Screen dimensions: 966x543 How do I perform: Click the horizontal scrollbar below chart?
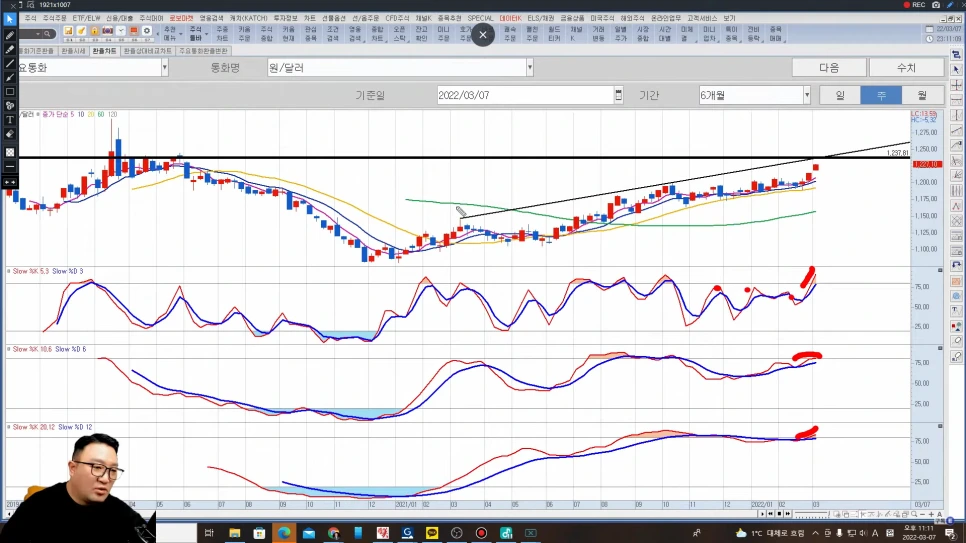coord(382,514)
